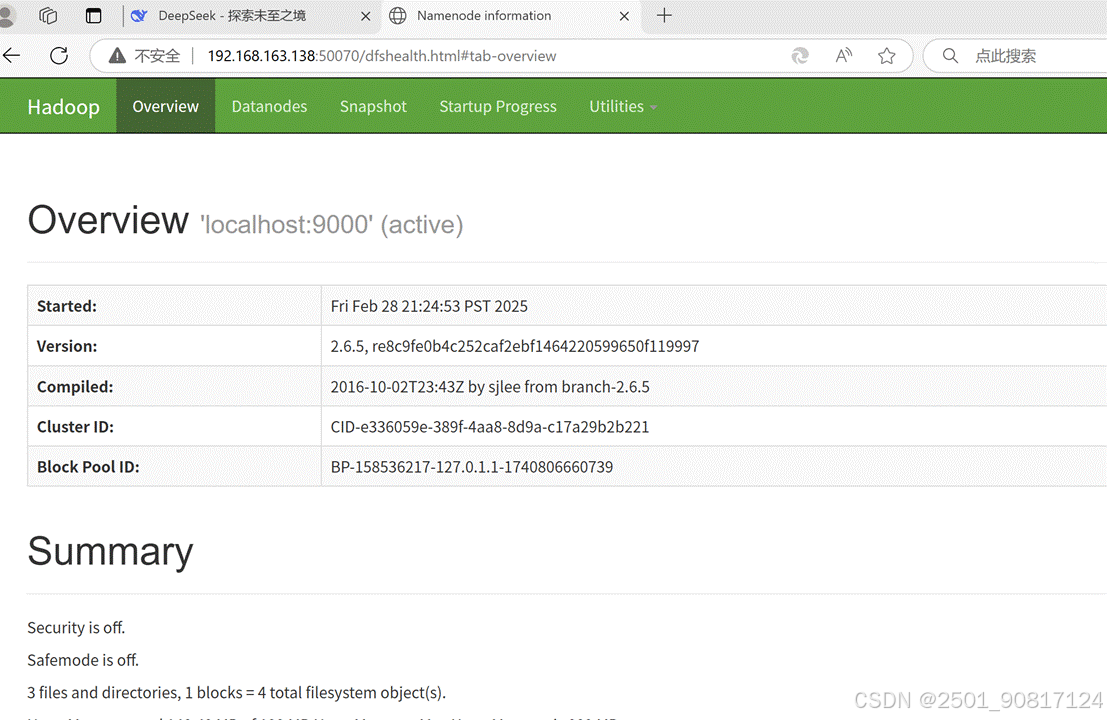Image resolution: width=1107 pixels, height=720 pixels.
Task: Switch to the Datanodes tab
Action: 269,106
